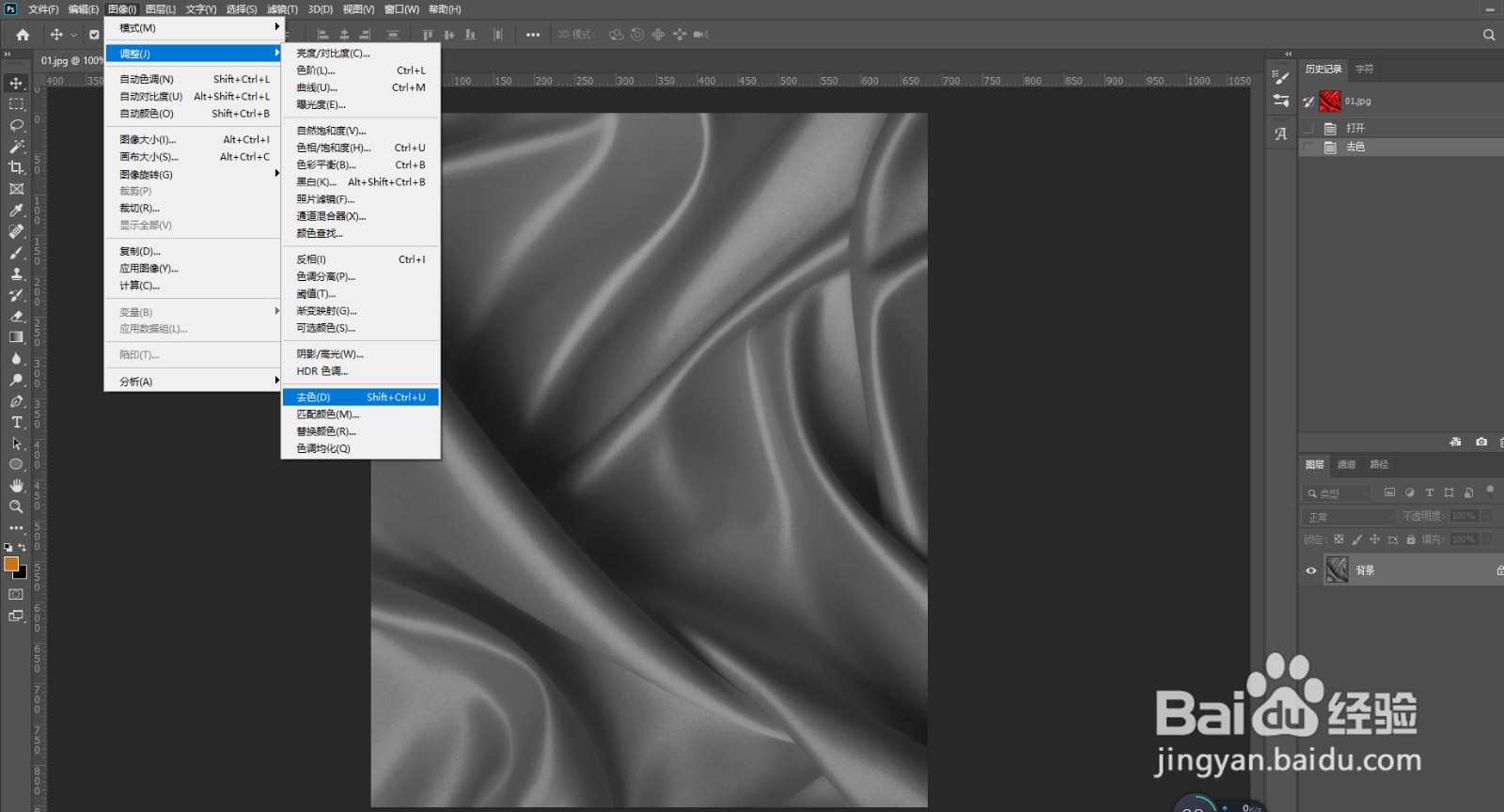Viewport: 1504px width, 812px height.
Task: Select the Blur tool
Action: coord(16,358)
